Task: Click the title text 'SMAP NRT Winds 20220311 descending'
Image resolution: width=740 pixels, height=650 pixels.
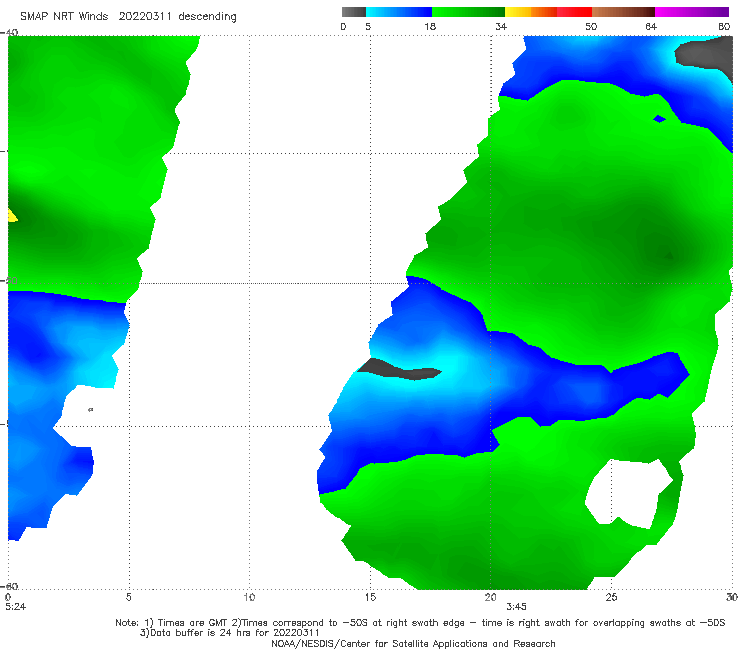Action: [x=128, y=17]
